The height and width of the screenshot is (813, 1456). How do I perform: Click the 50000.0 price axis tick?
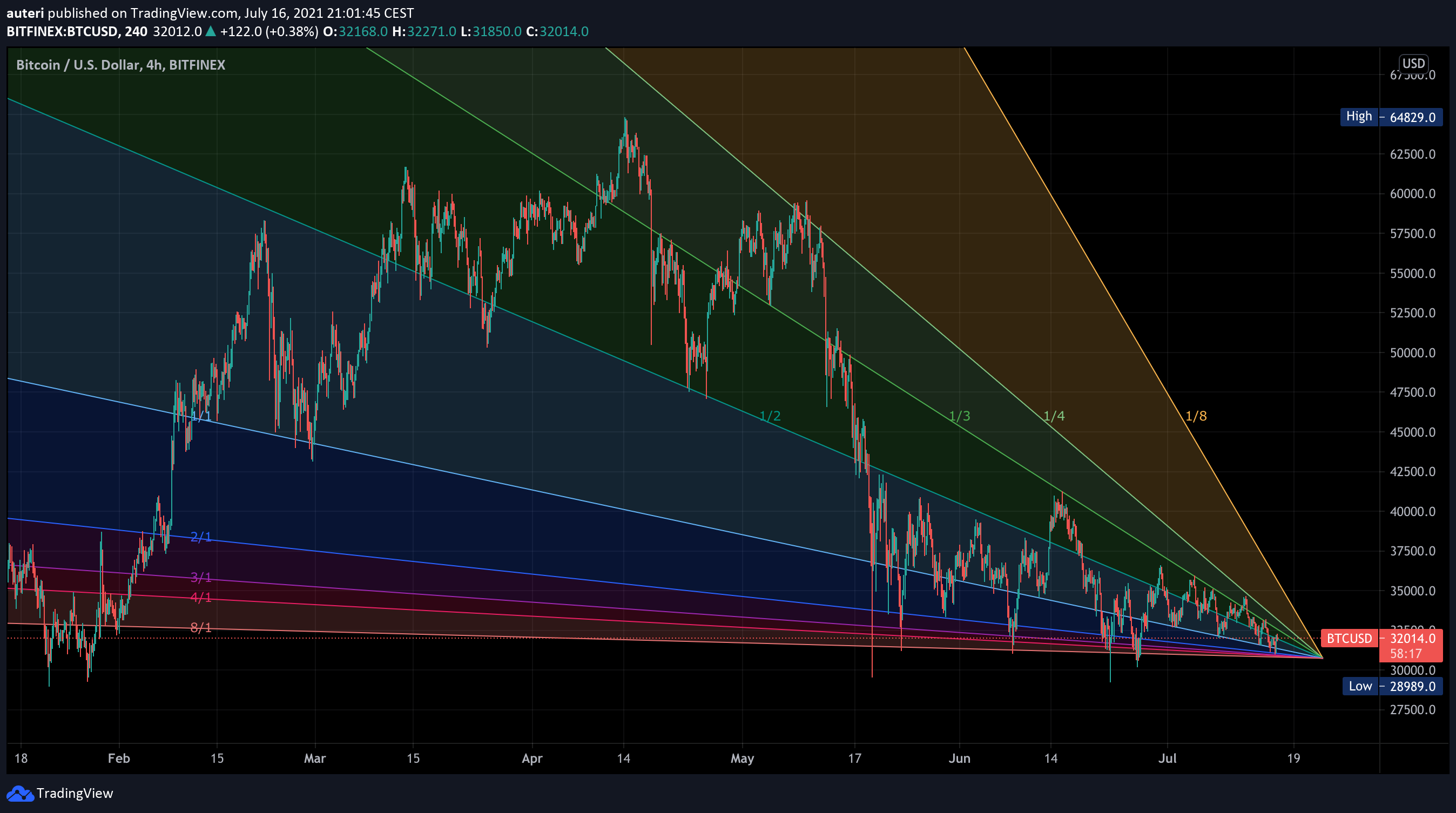coord(1412,353)
